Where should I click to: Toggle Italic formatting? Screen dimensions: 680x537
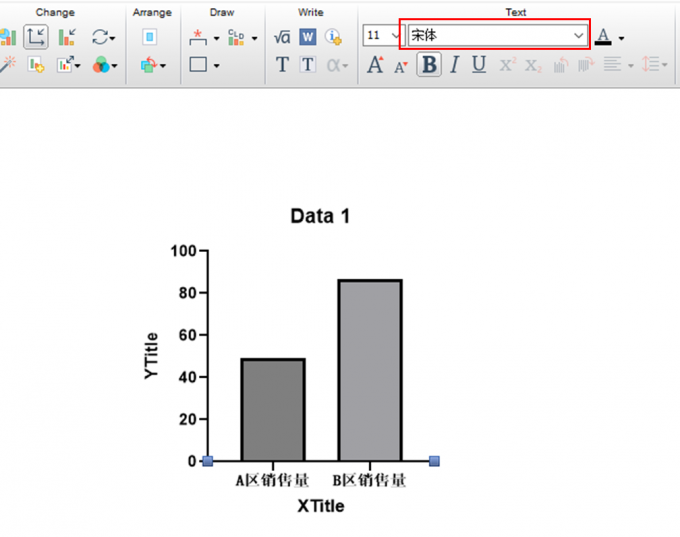(454, 65)
